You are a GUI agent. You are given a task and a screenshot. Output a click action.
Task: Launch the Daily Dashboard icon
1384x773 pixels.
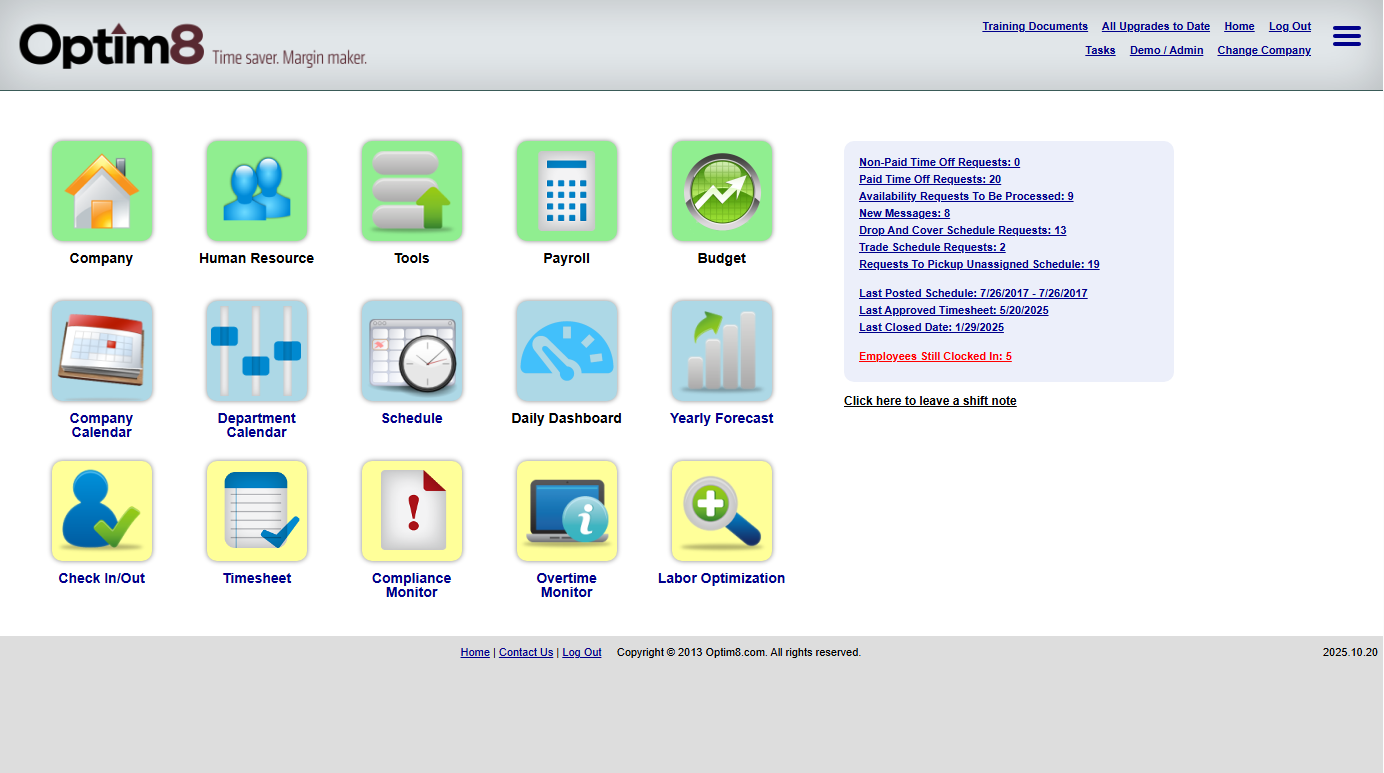(x=566, y=351)
